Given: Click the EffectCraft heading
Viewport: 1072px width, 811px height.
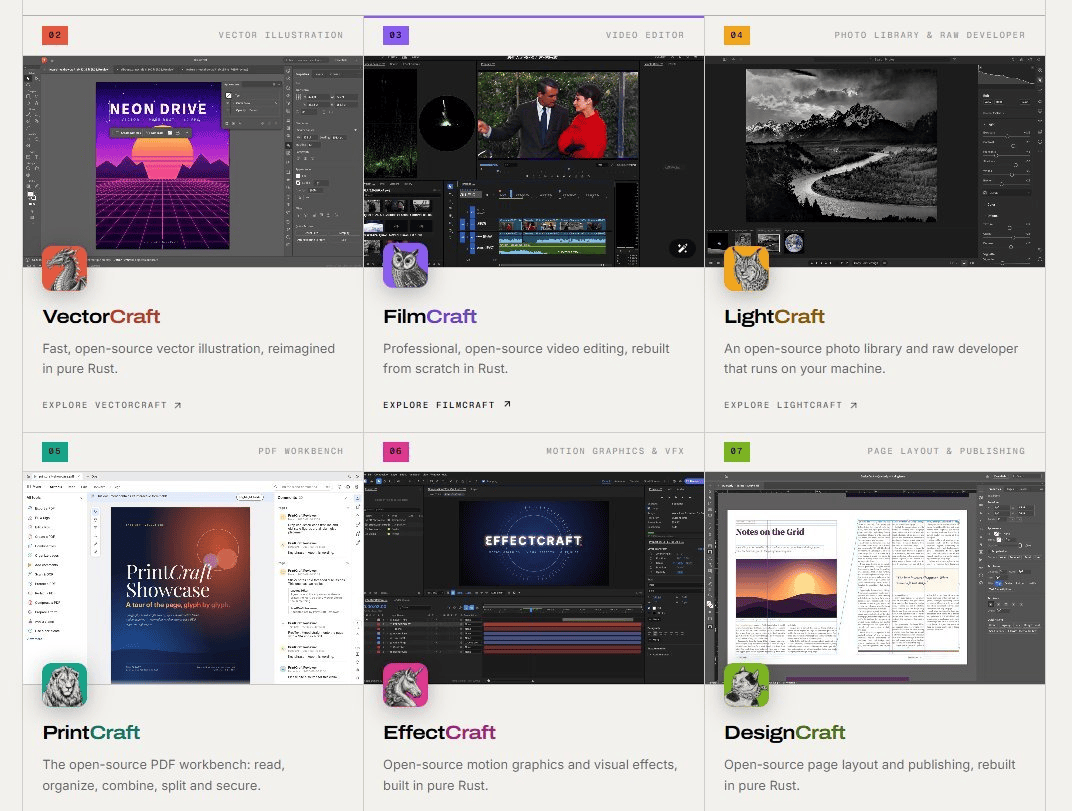Looking at the screenshot, I should (x=440, y=732).
